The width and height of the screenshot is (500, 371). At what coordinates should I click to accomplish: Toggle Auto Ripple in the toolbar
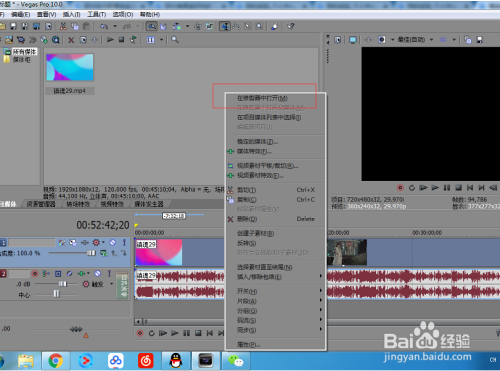(x=177, y=26)
